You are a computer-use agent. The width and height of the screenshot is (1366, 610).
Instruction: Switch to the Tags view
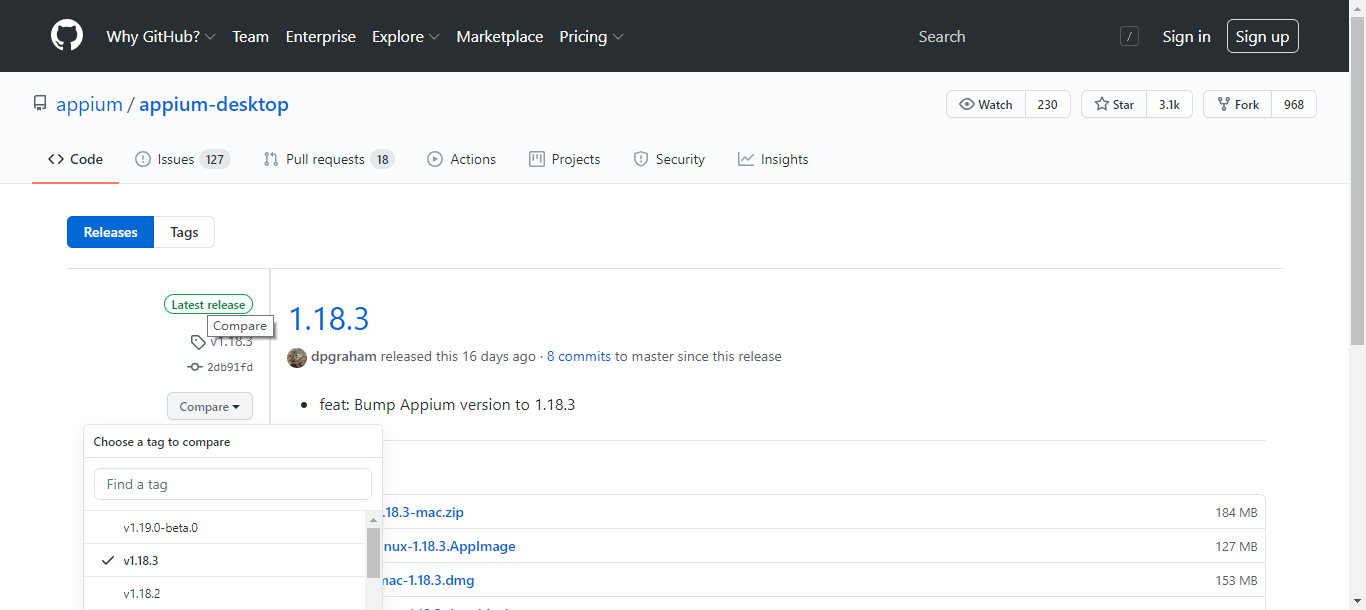(x=184, y=232)
